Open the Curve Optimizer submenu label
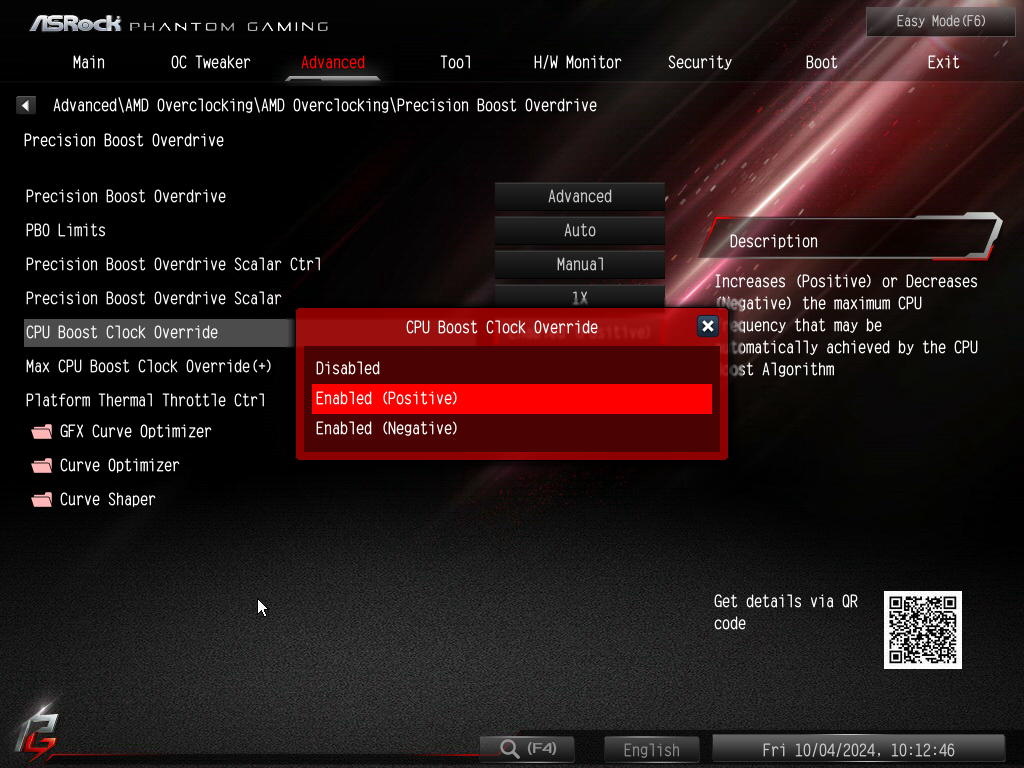 point(120,466)
